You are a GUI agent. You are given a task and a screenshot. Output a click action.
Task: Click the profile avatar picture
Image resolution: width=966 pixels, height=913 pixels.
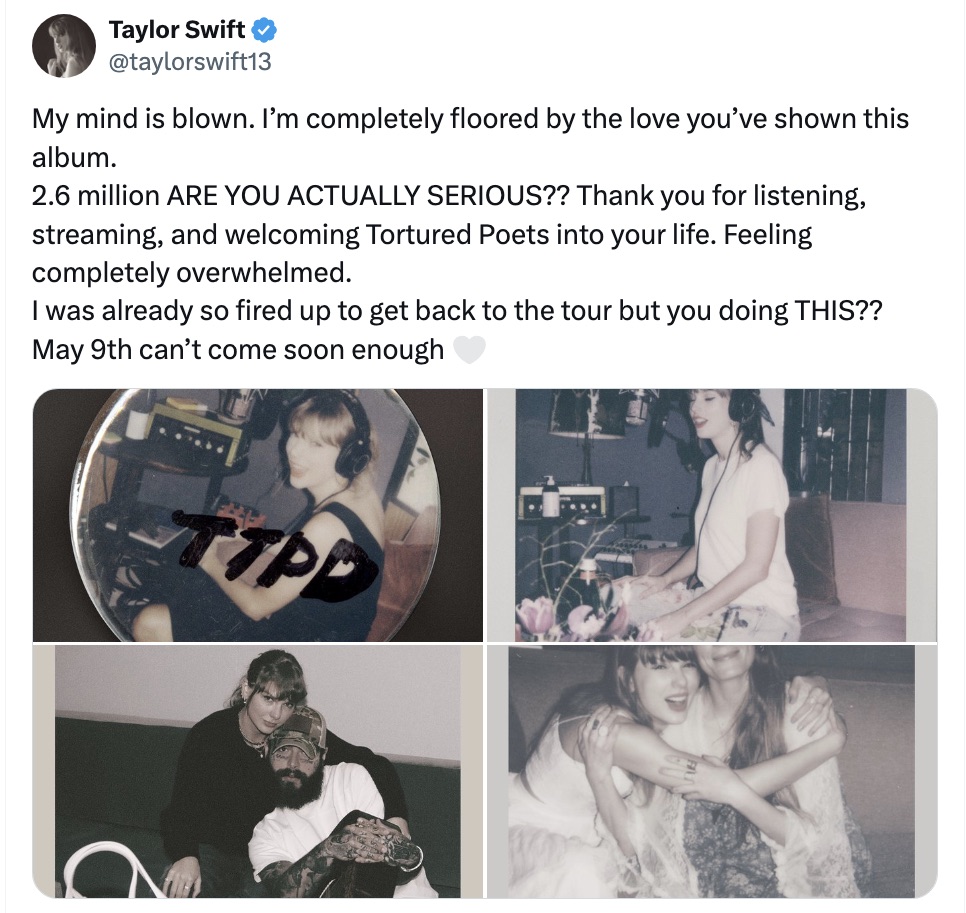tap(64, 47)
